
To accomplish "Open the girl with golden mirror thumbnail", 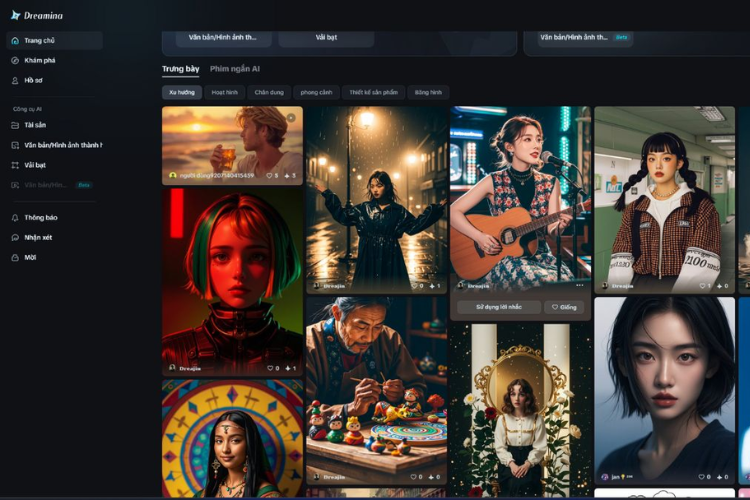I will 520,411.
